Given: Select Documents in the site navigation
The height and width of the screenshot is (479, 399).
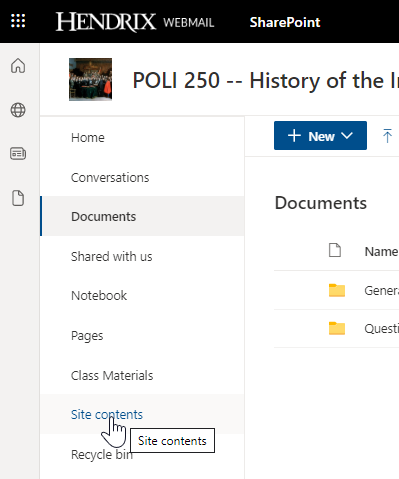Looking at the screenshot, I should (103, 217).
